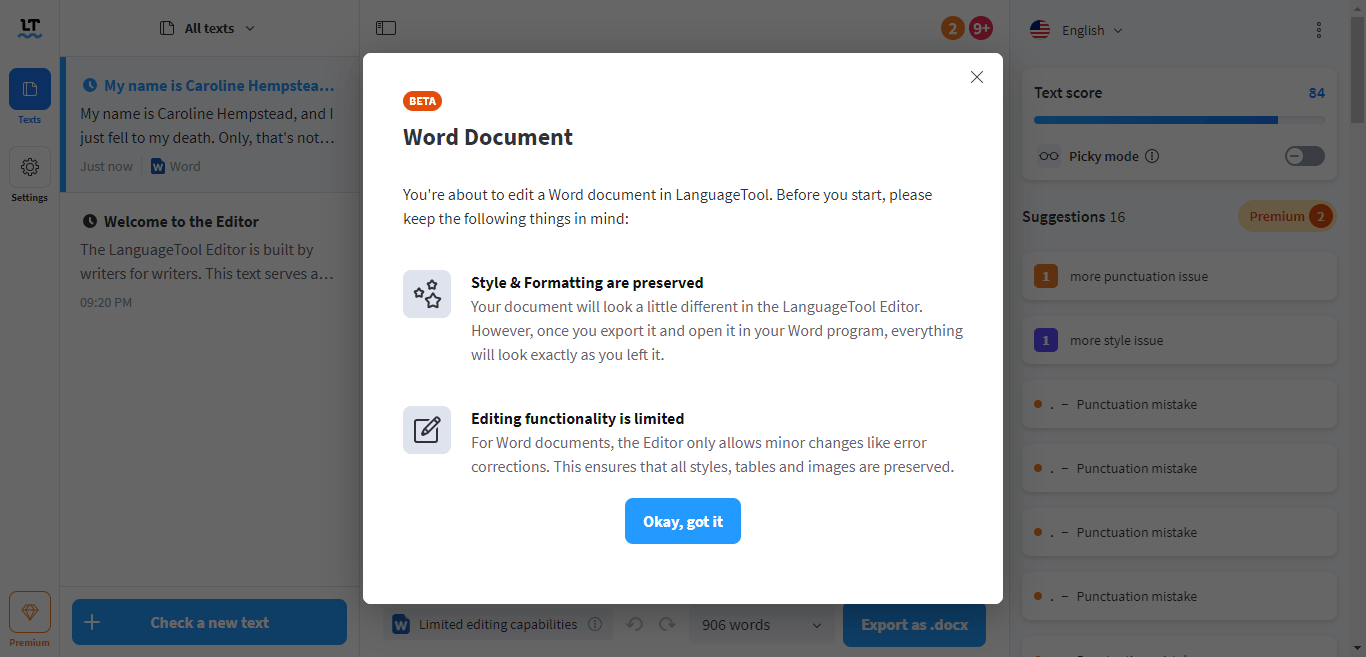The width and height of the screenshot is (1366, 657).
Task: Click the info icon beside Limited editing capabilities
Action: pyautogui.click(x=596, y=623)
